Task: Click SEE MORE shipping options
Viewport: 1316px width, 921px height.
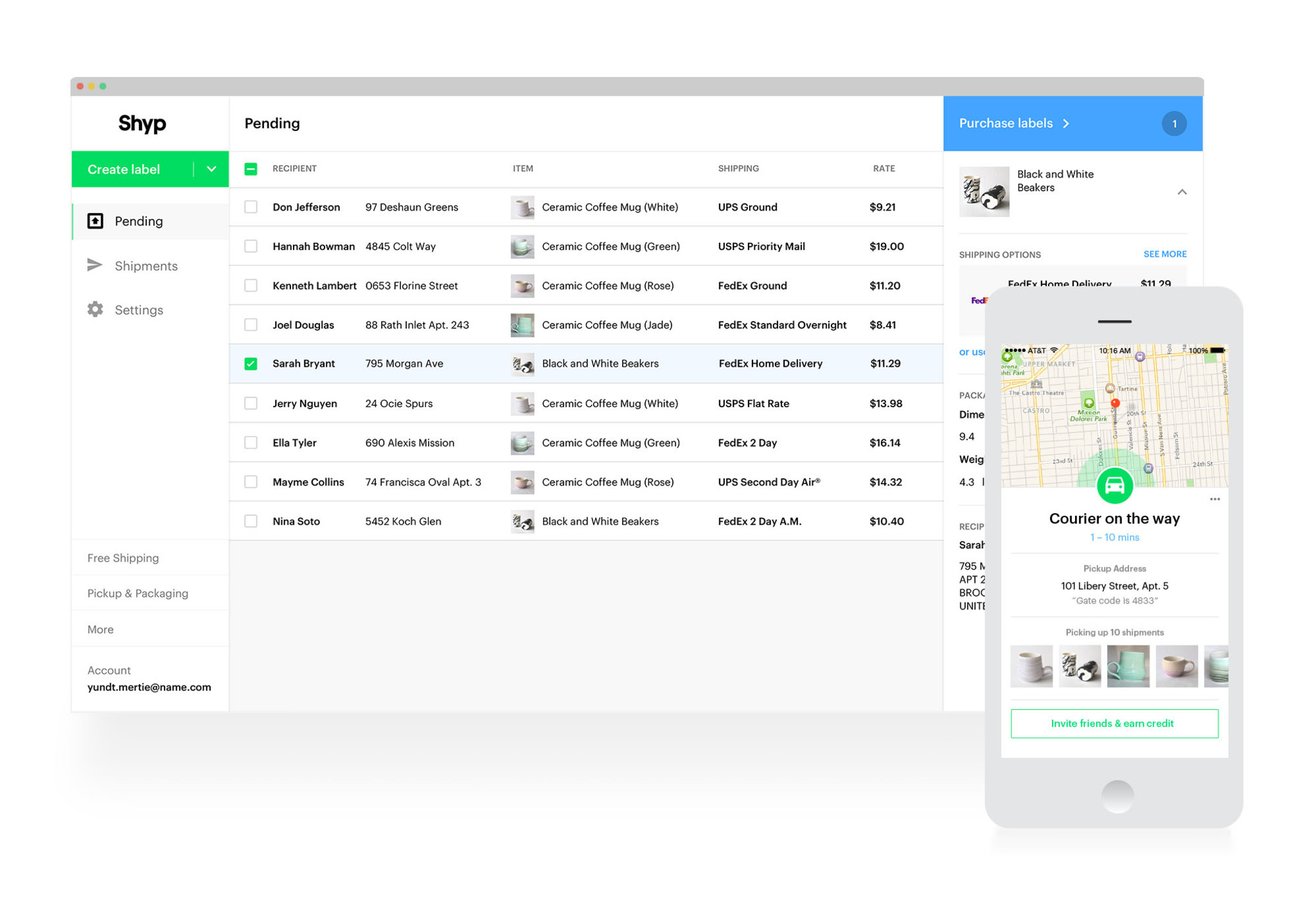Action: [x=1164, y=254]
